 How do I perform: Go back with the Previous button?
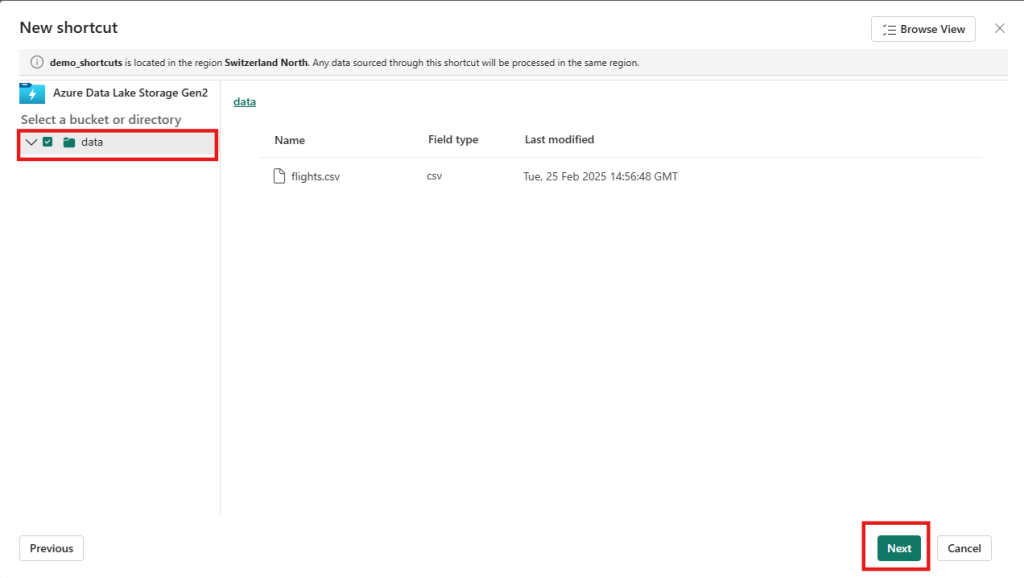pos(52,548)
